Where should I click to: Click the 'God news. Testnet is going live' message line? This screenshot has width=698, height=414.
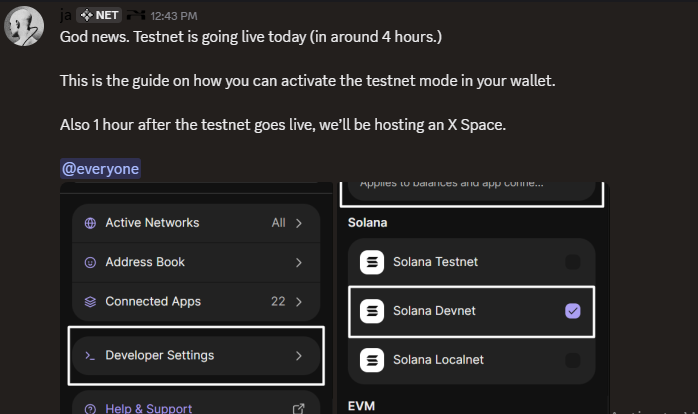coord(251,37)
